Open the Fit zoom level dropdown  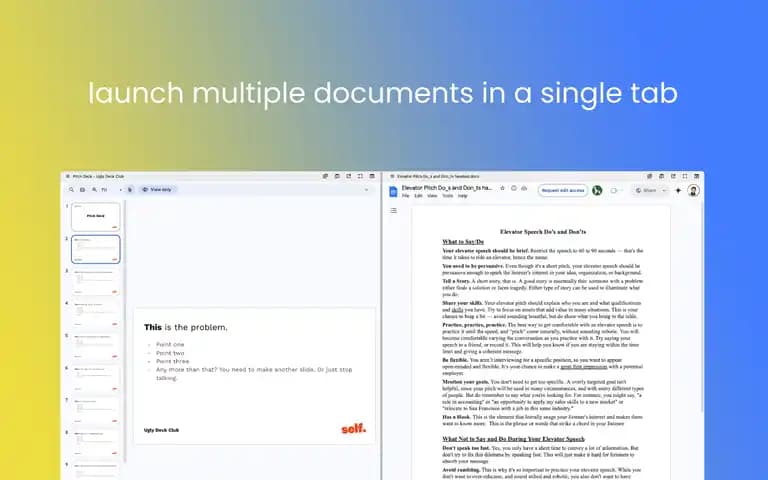(112, 190)
